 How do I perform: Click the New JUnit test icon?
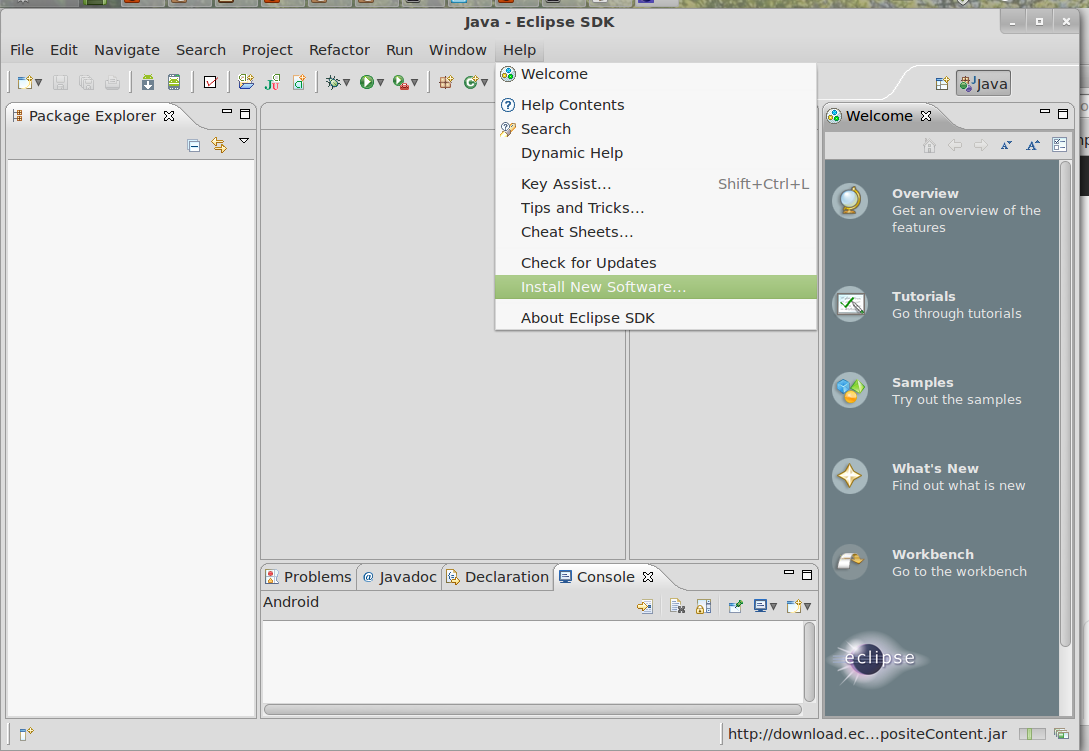(272, 83)
